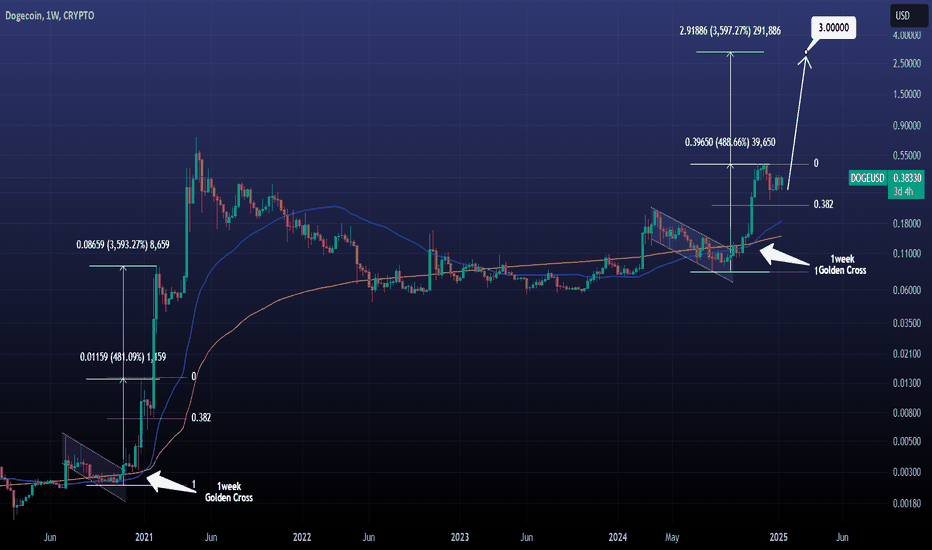Click the 2021 label on time axis
Viewport: 932px width, 550px height.
144,537
